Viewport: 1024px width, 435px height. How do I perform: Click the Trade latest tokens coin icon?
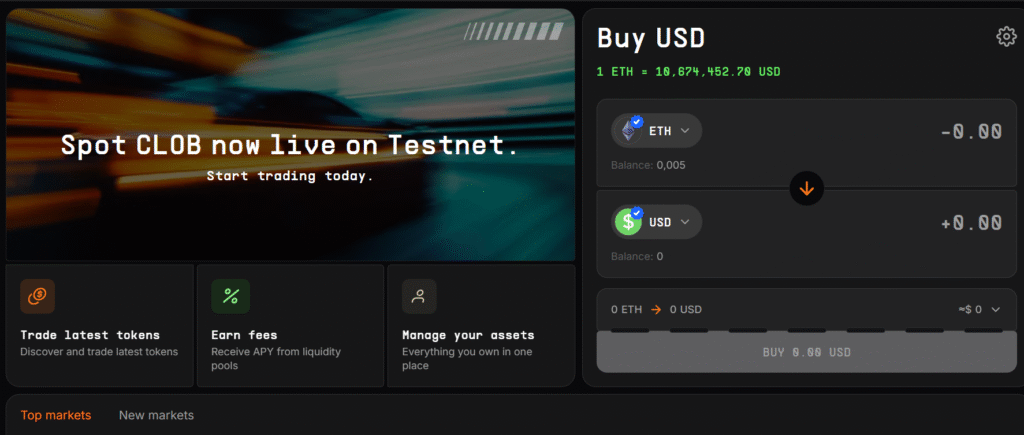pos(37,296)
